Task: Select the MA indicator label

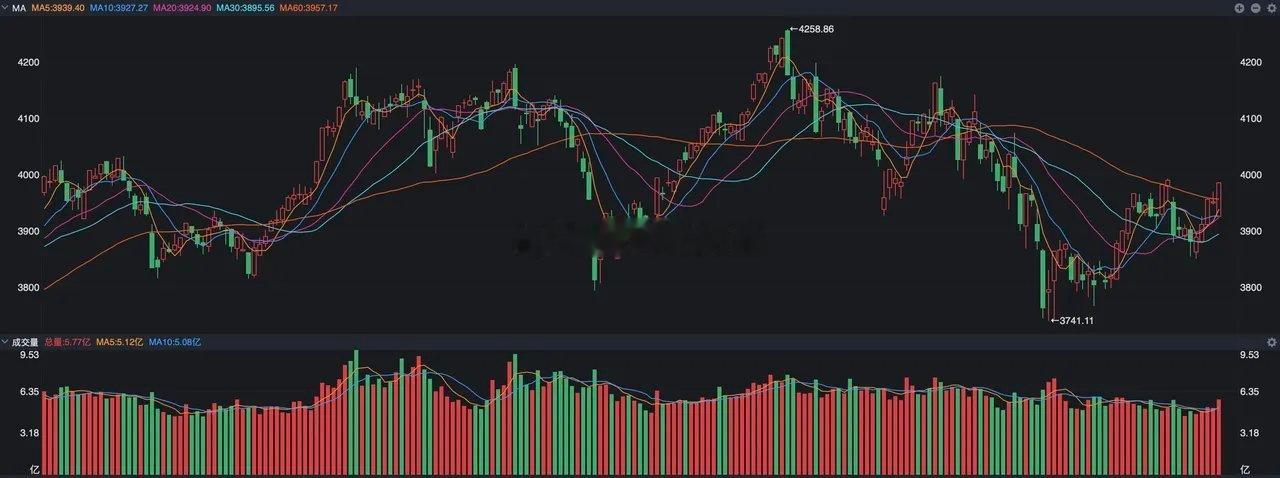Action: pyautogui.click(x=18, y=8)
